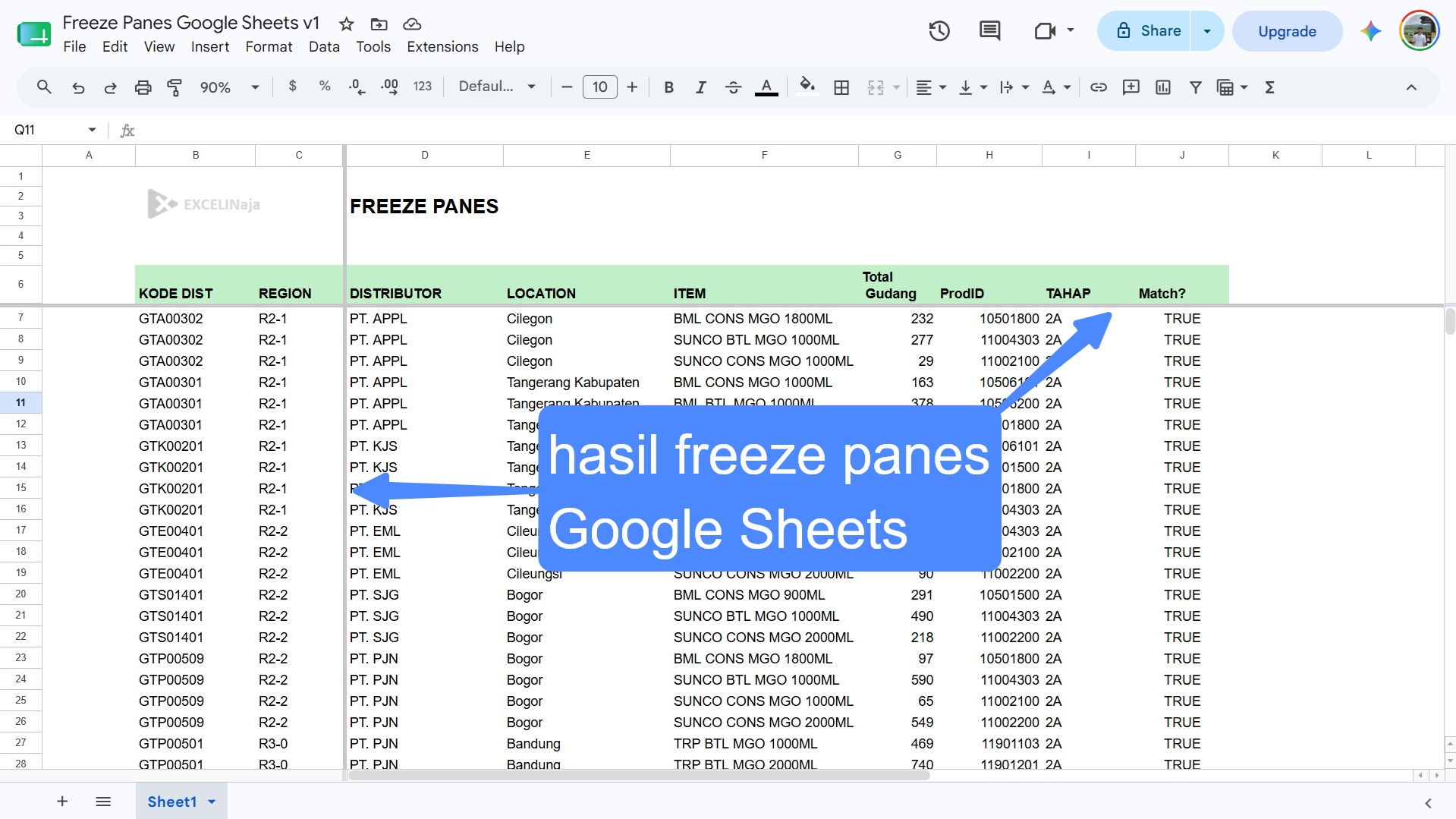The width and height of the screenshot is (1456, 819).
Task: Click the Merge cells icon
Action: [x=876, y=87]
